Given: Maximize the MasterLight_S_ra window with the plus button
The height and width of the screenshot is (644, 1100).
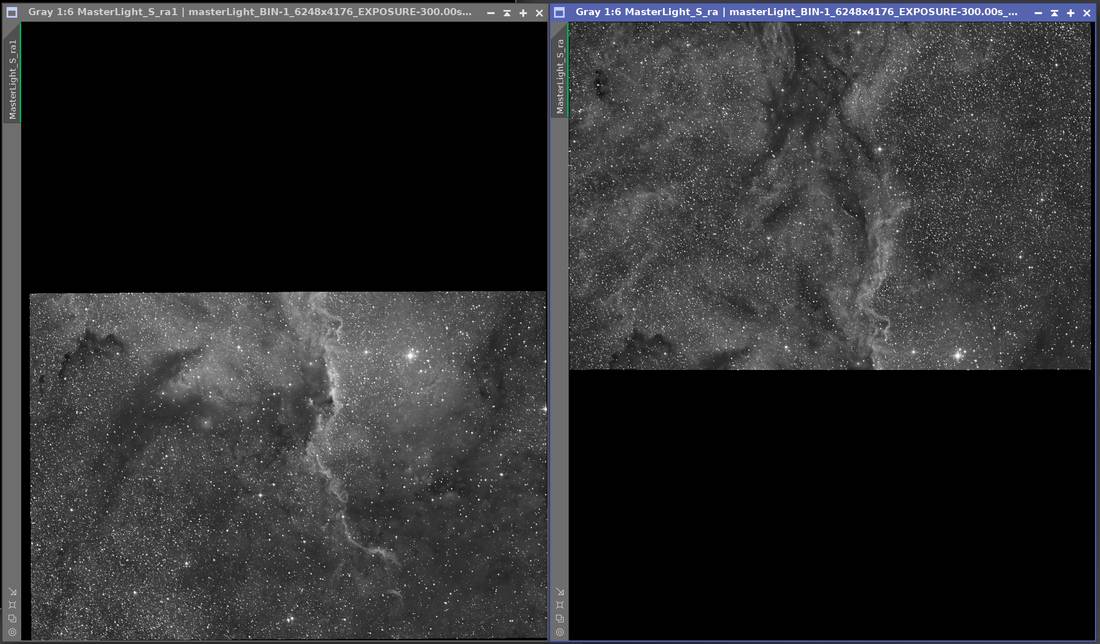Looking at the screenshot, I should 1070,13.
